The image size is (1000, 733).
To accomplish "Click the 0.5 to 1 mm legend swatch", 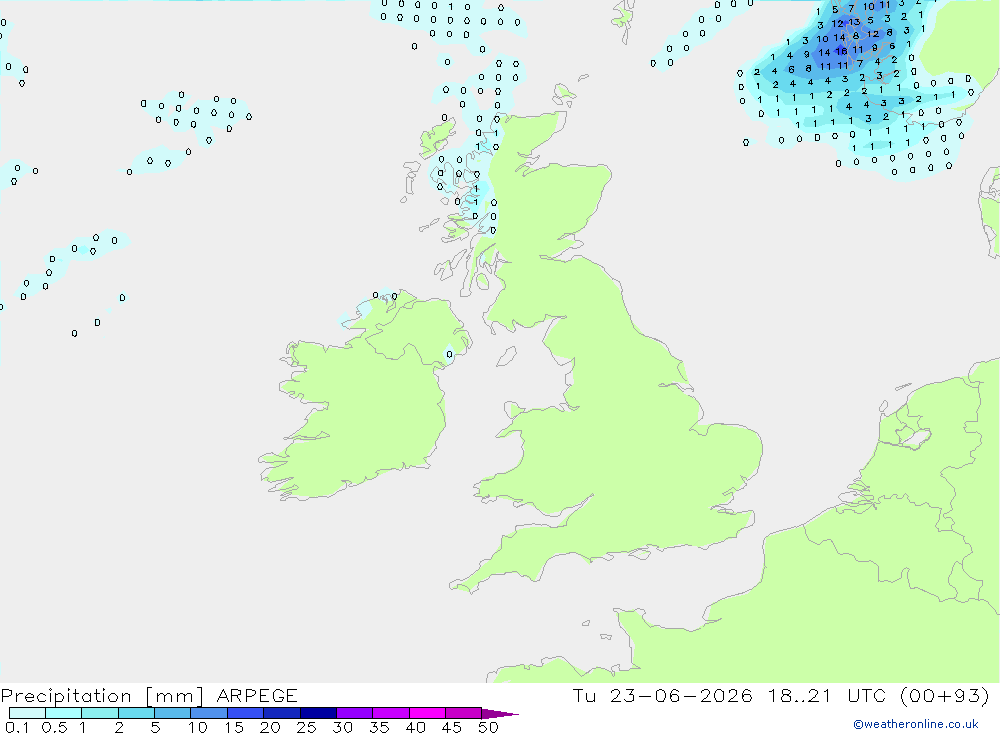I will coord(63,713).
